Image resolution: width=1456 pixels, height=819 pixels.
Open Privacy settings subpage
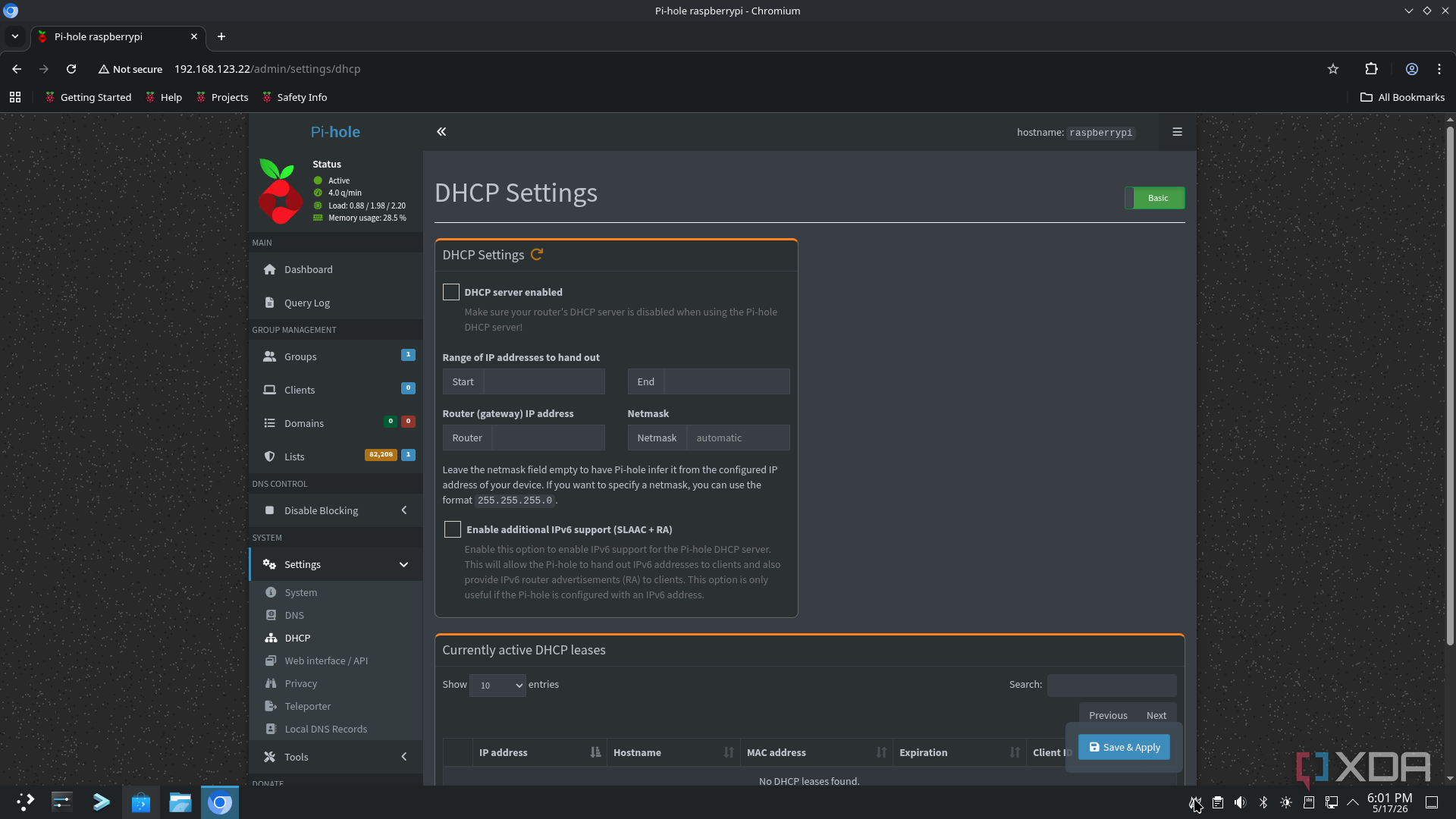pyautogui.click(x=300, y=684)
